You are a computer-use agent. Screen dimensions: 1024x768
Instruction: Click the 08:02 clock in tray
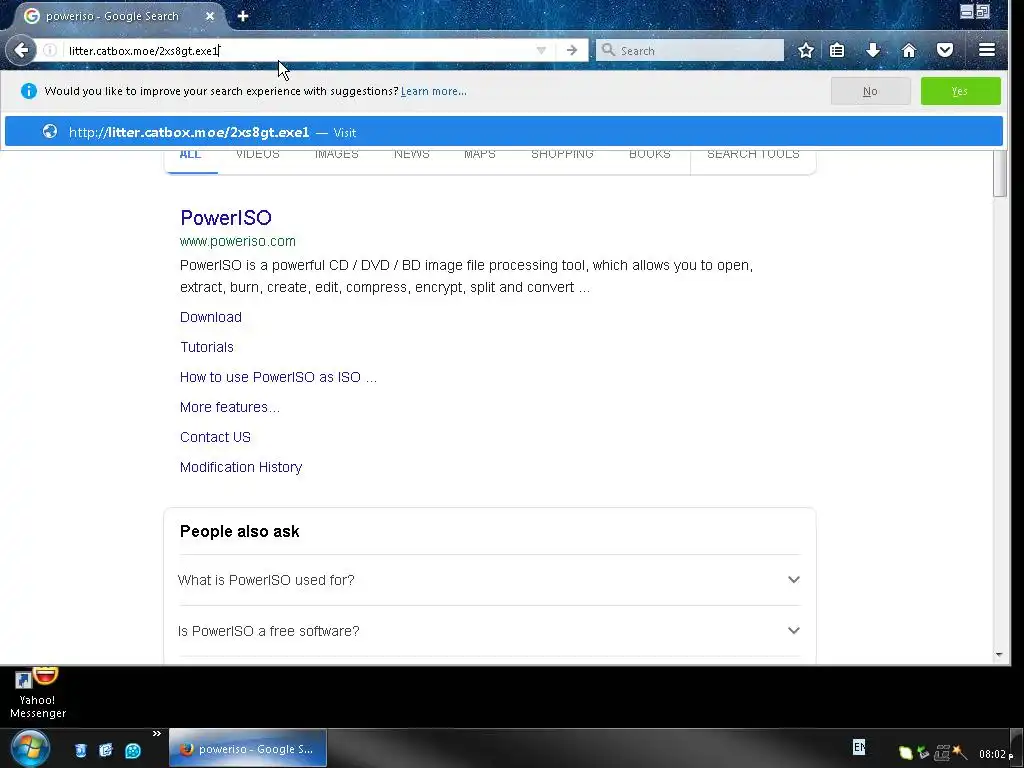pos(991,754)
